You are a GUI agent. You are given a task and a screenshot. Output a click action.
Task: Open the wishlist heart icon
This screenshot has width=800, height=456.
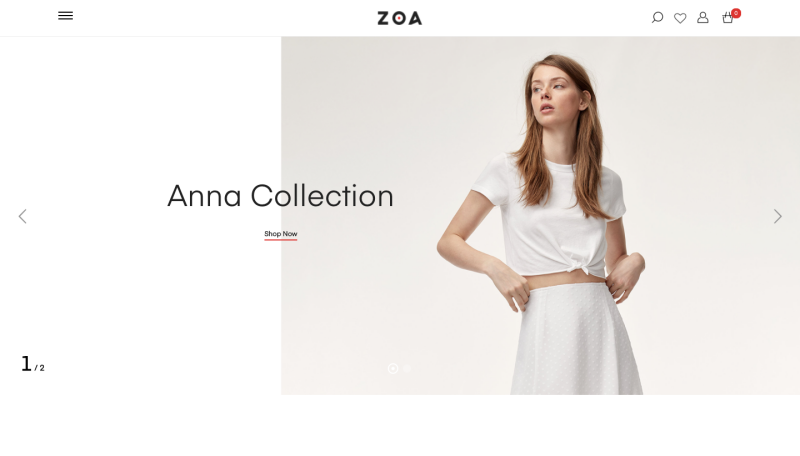(x=680, y=18)
